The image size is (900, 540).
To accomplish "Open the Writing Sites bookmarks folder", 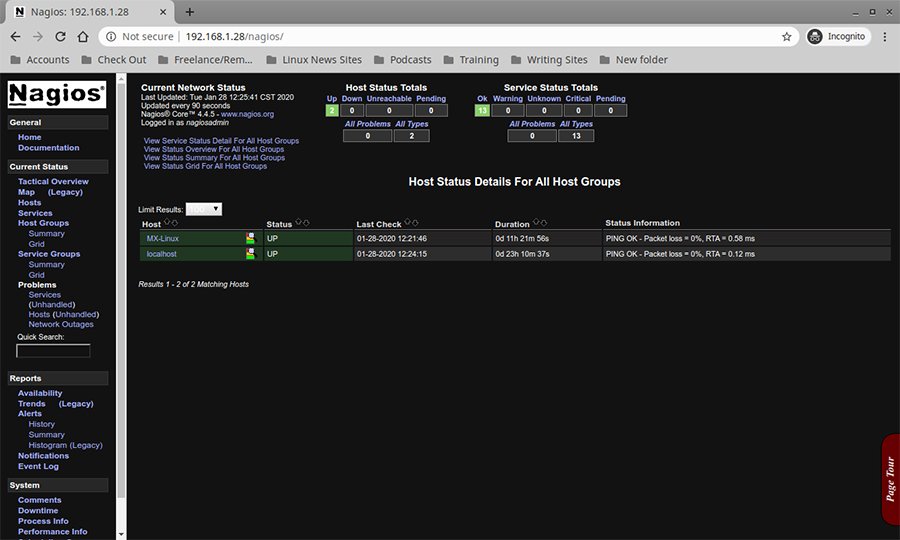I will click(549, 60).
